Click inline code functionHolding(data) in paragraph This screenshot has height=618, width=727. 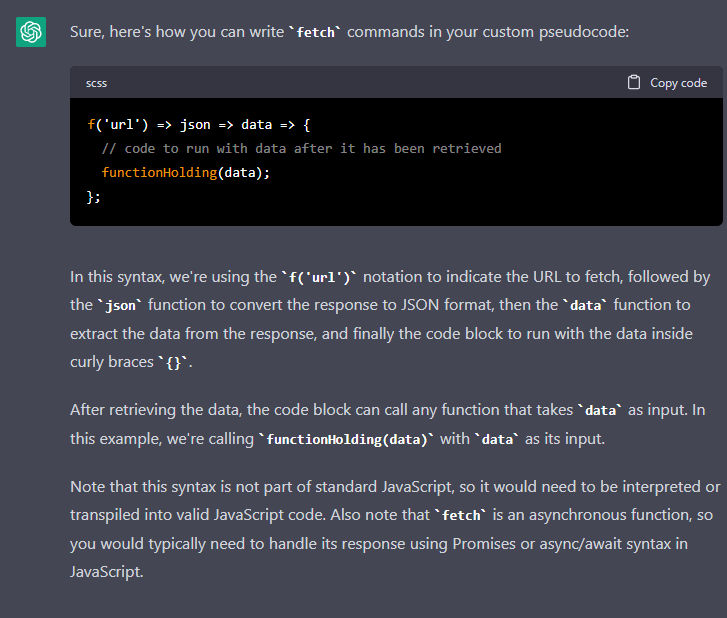pyautogui.click(x=346, y=440)
